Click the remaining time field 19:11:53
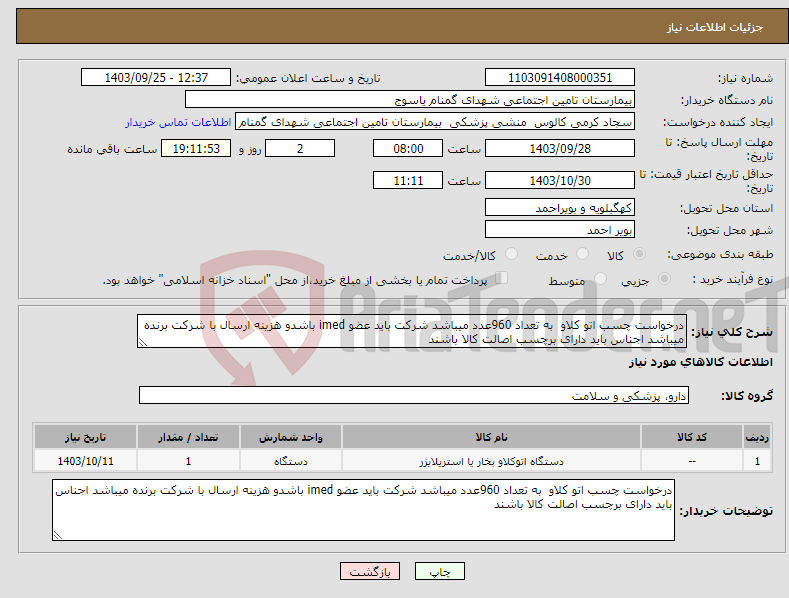This screenshot has width=789, height=598. (196, 148)
